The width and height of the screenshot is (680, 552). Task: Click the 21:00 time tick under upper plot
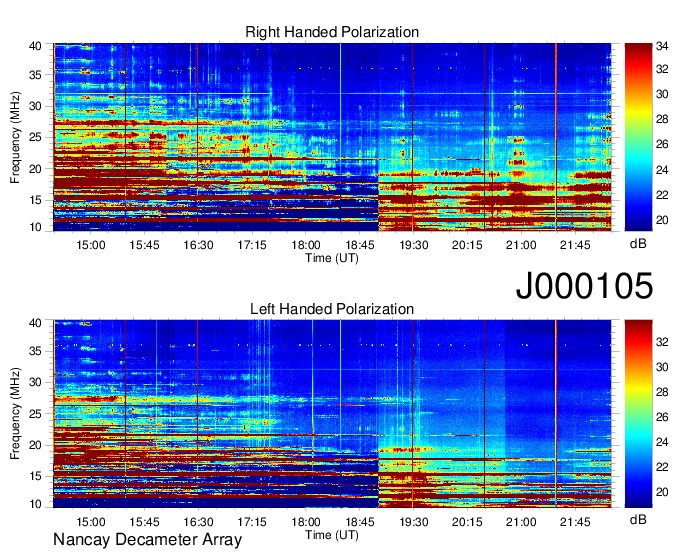[x=521, y=245]
